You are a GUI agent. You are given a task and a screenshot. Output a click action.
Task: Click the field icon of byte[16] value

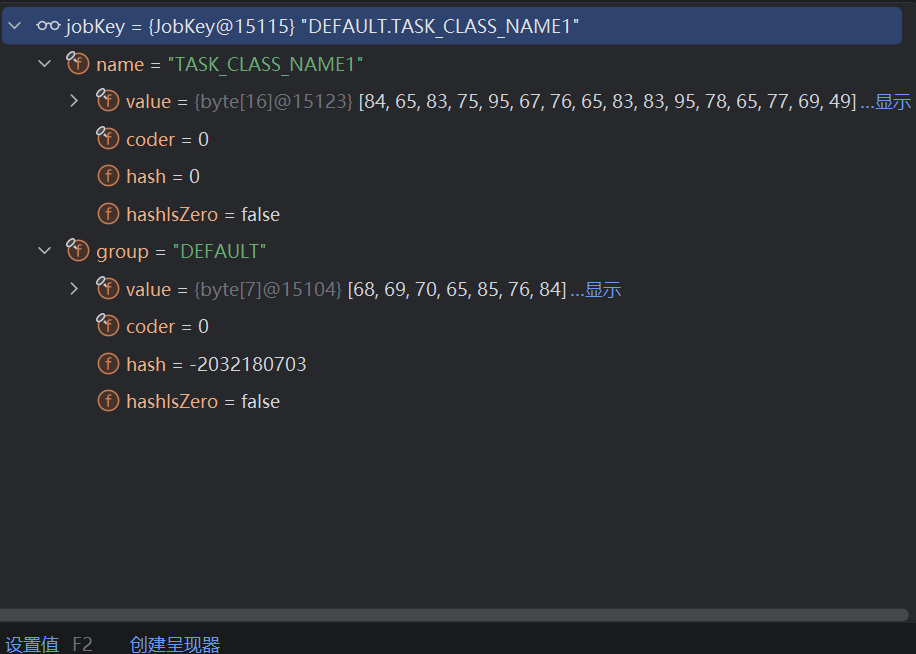[x=107, y=100]
